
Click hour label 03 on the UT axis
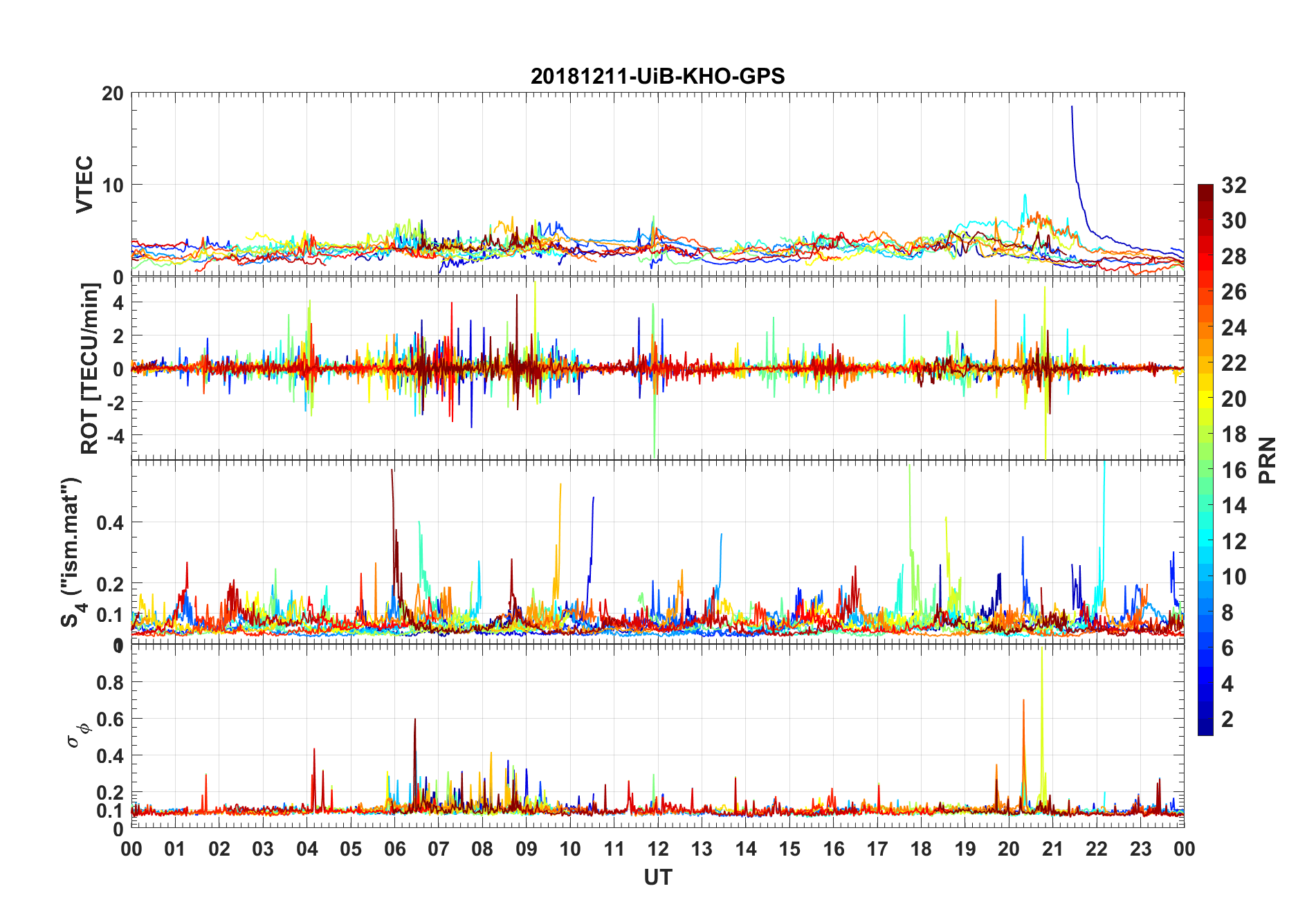pos(263,849)
